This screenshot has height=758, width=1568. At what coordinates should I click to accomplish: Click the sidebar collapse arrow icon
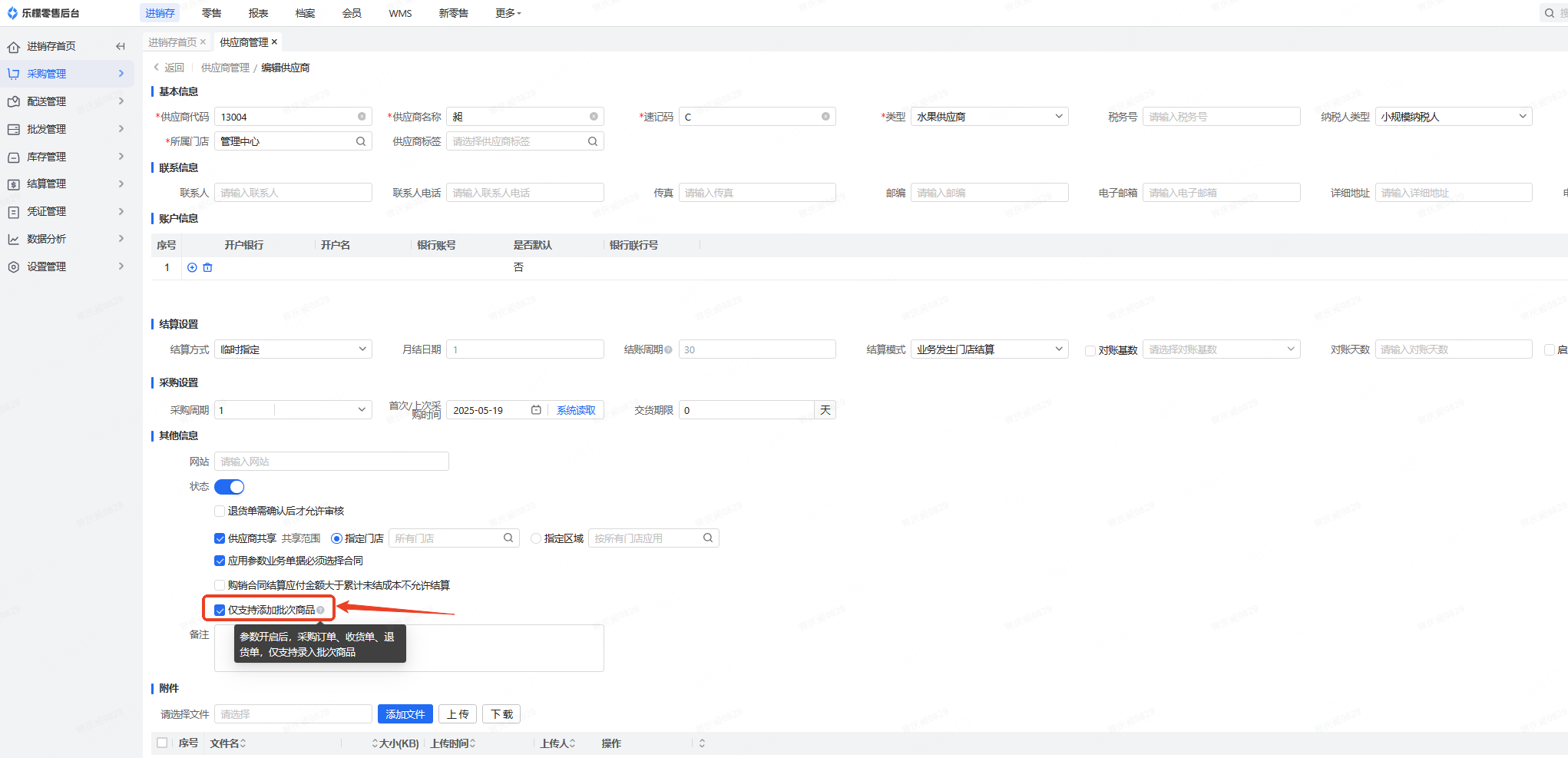(x=121, y=46)
